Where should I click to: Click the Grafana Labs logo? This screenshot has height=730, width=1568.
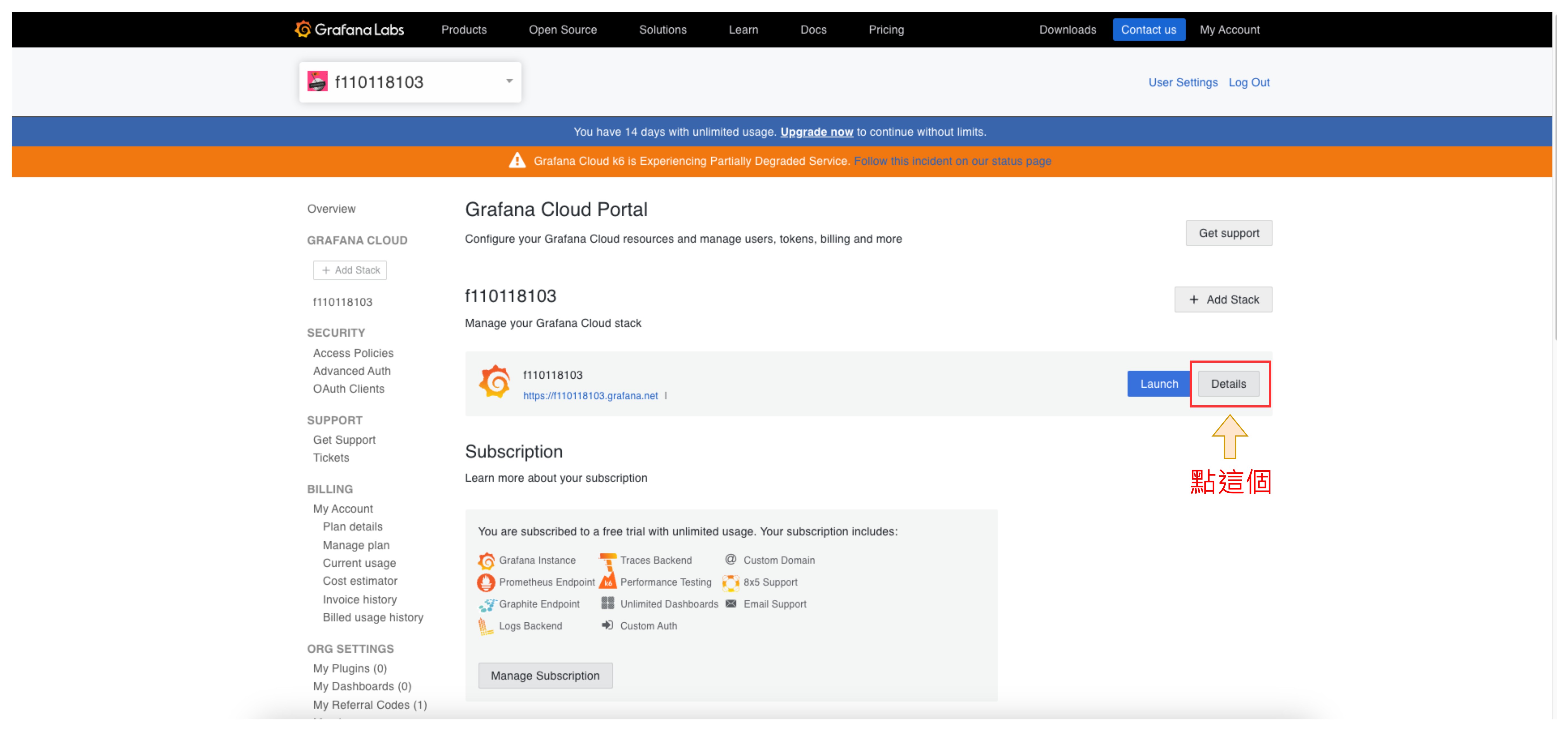(349, 29)
